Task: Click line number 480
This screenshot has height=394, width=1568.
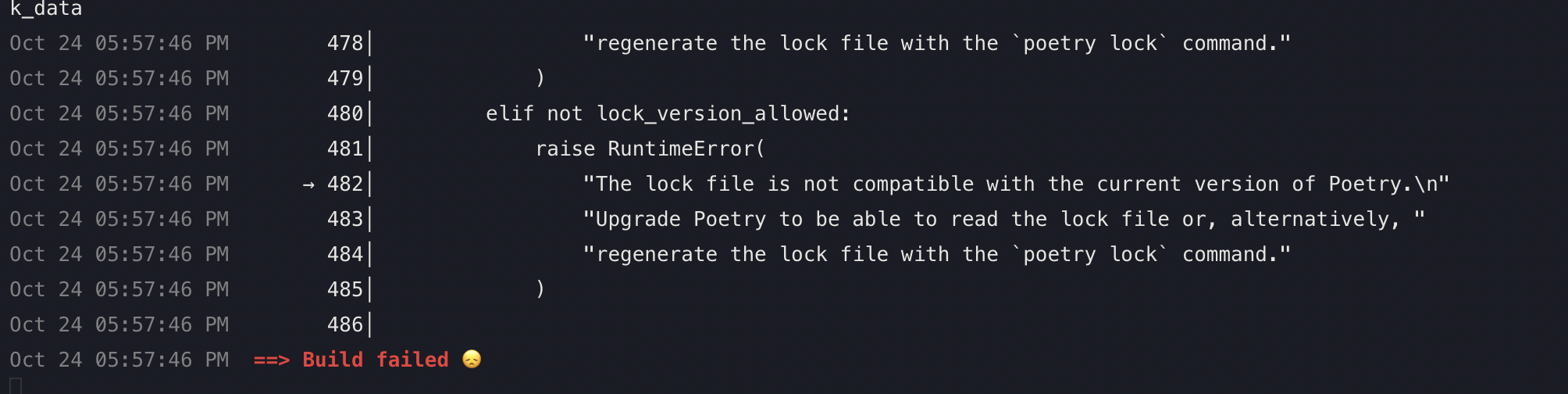Action: [345, 113]
